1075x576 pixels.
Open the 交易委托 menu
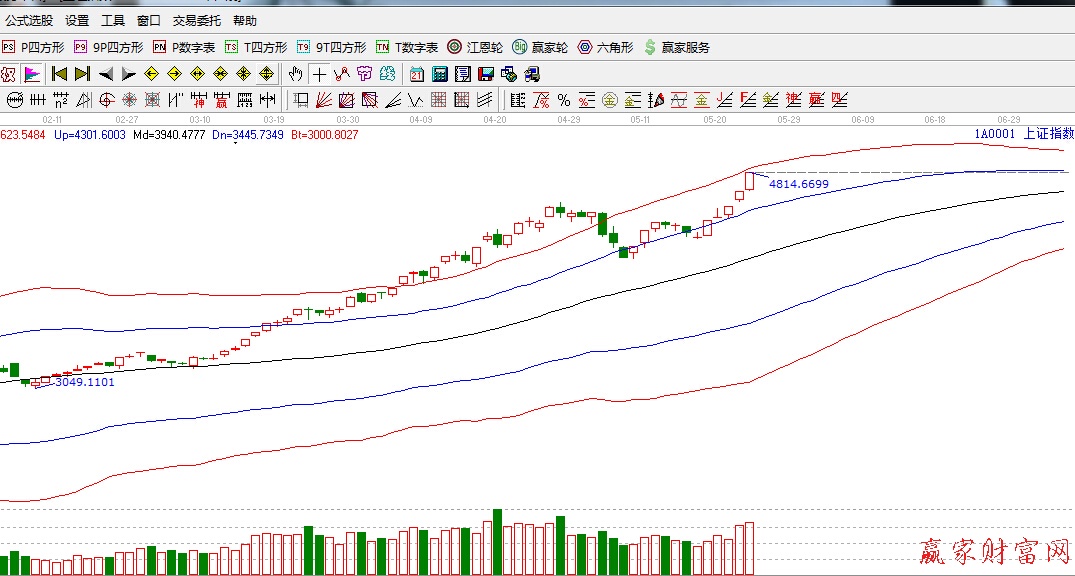(x=196, y=20)
